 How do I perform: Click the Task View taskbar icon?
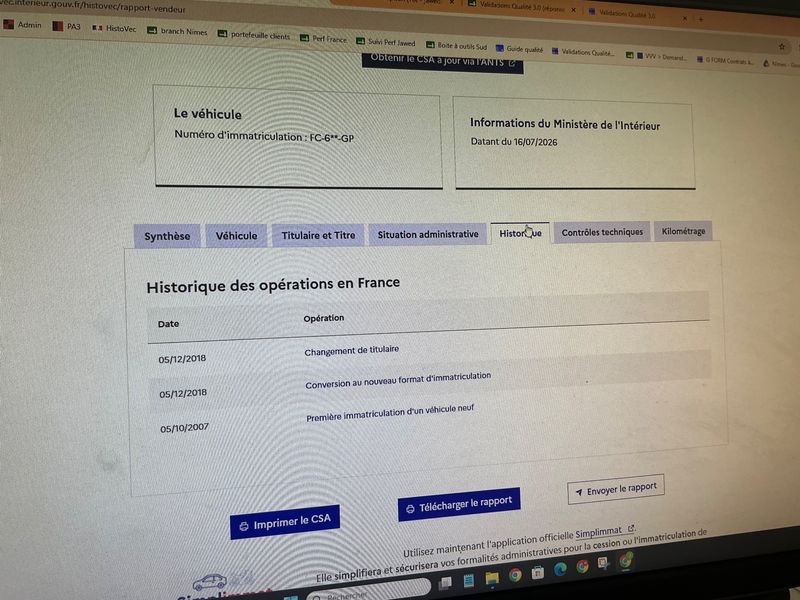[445, 583]
